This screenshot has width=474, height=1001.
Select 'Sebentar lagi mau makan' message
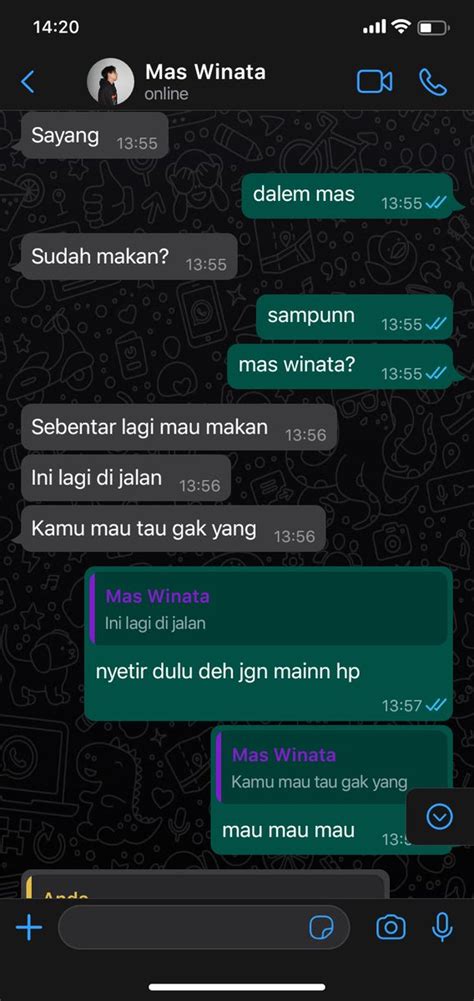pos(179,427)
